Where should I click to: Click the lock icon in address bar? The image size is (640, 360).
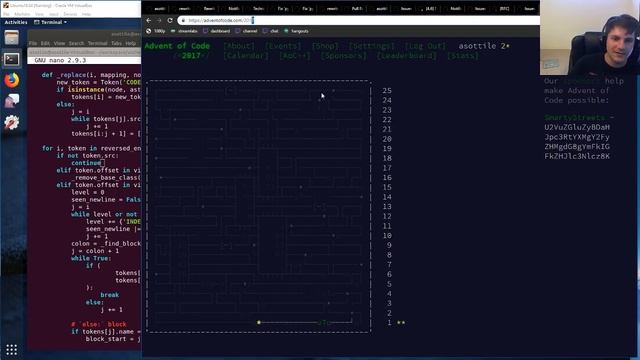click(x=183, y=20)
